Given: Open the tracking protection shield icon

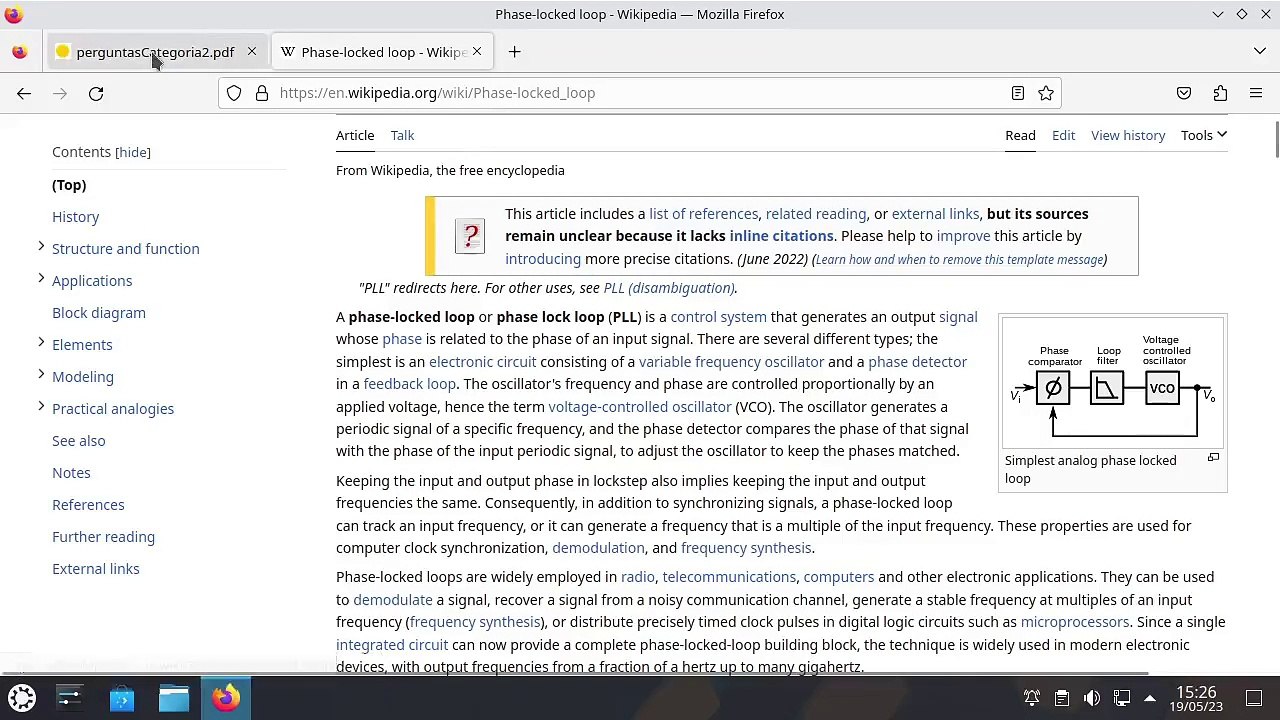Looking at the screenshot, I should coord(234,93).
